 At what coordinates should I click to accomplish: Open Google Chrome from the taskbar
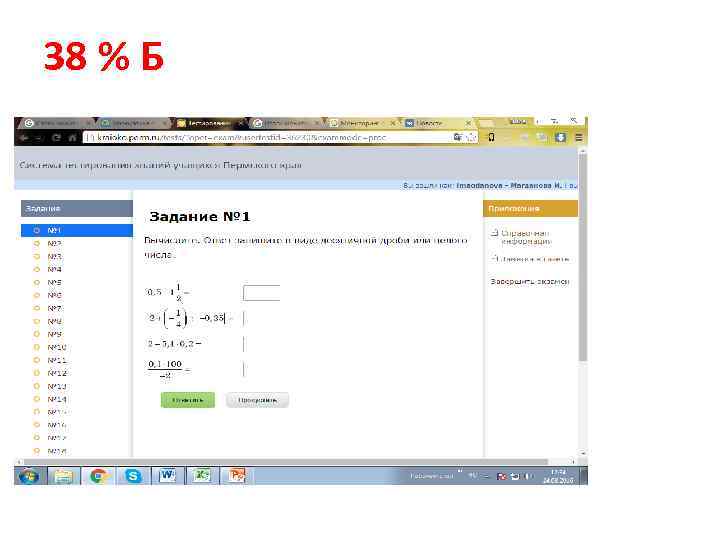click(98, 476)
